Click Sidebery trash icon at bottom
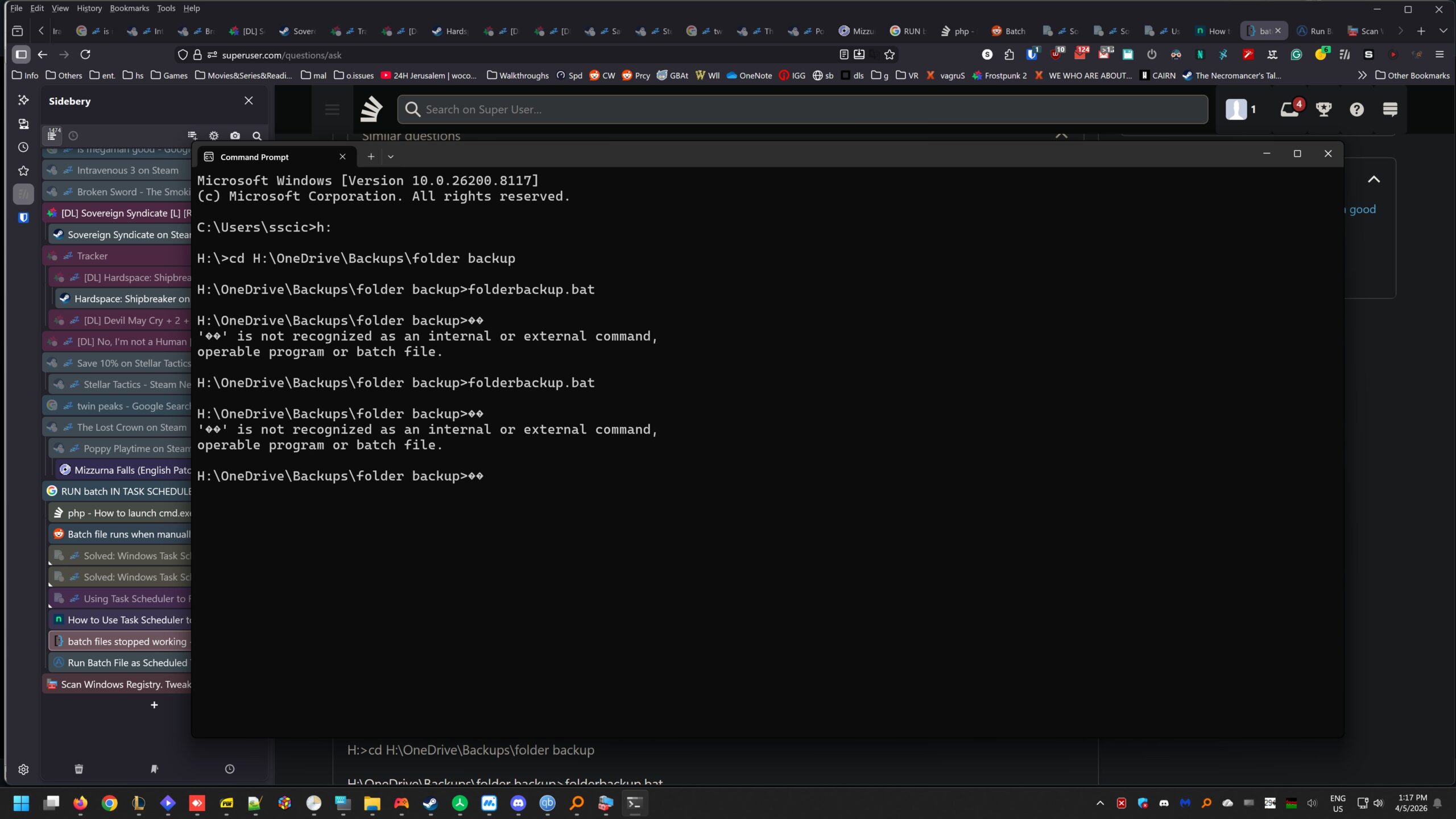The width and height of the screenshot is (1456, 819). 78,769
